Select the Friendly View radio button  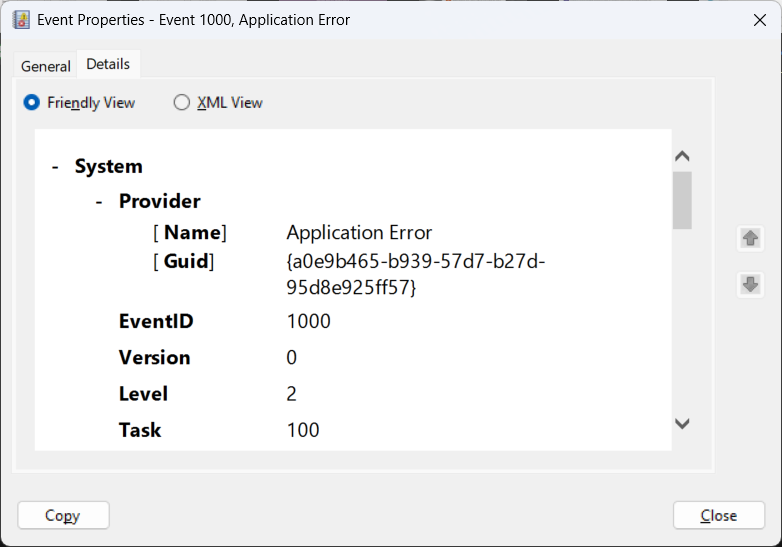tap(31, 103)
